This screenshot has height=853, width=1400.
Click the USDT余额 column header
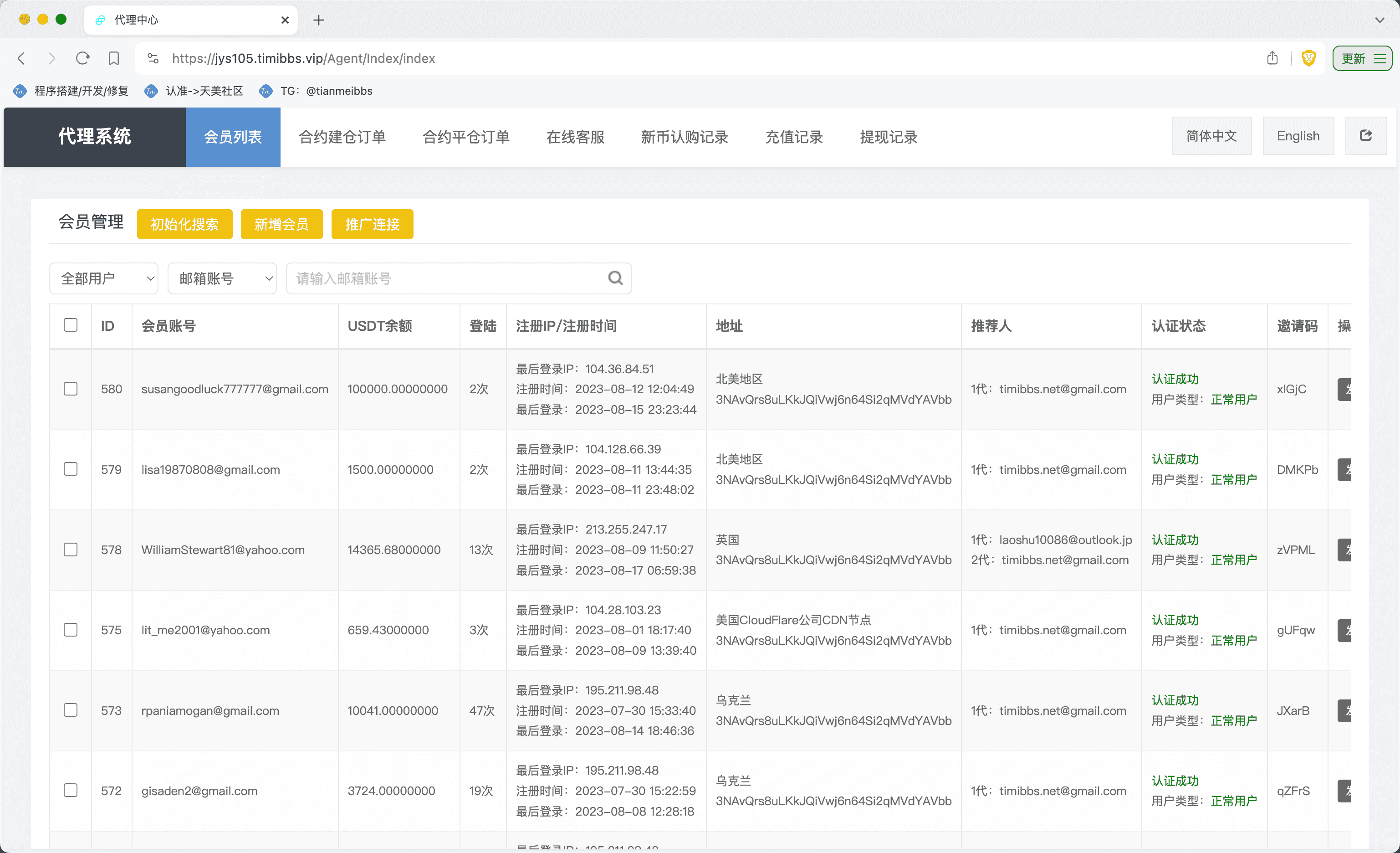pos(379,326)
